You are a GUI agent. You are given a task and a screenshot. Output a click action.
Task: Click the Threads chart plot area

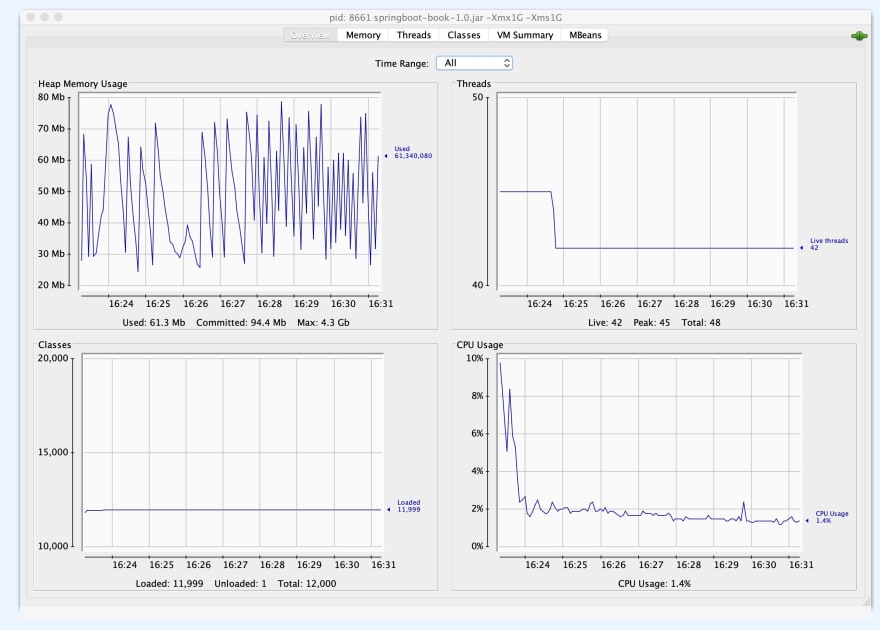pyautogui.click(x=647, y=190)
